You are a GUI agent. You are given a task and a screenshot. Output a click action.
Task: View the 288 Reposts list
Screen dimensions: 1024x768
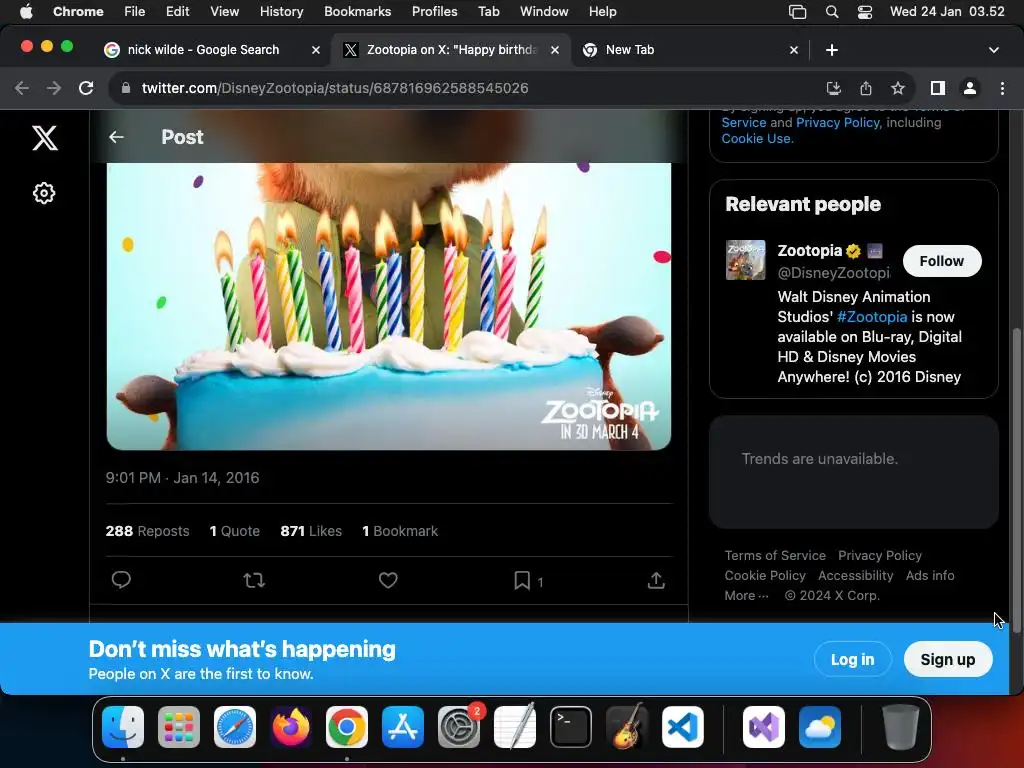point(148,531)
